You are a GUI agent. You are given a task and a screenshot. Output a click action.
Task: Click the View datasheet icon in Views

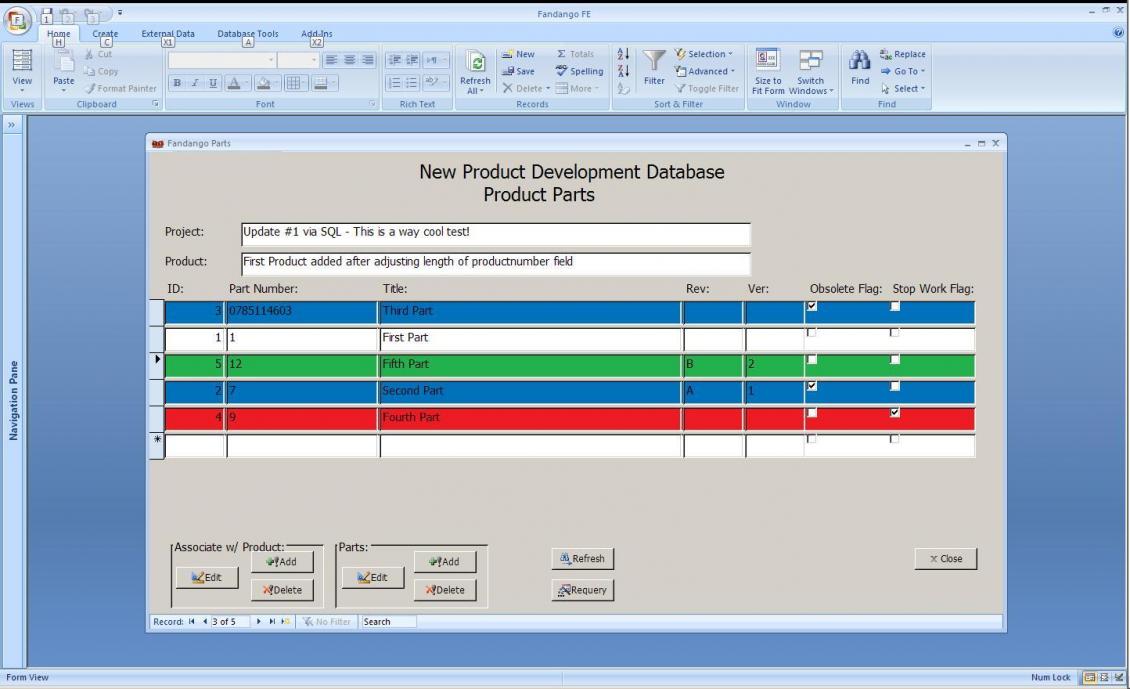click(x=22, y=61)
